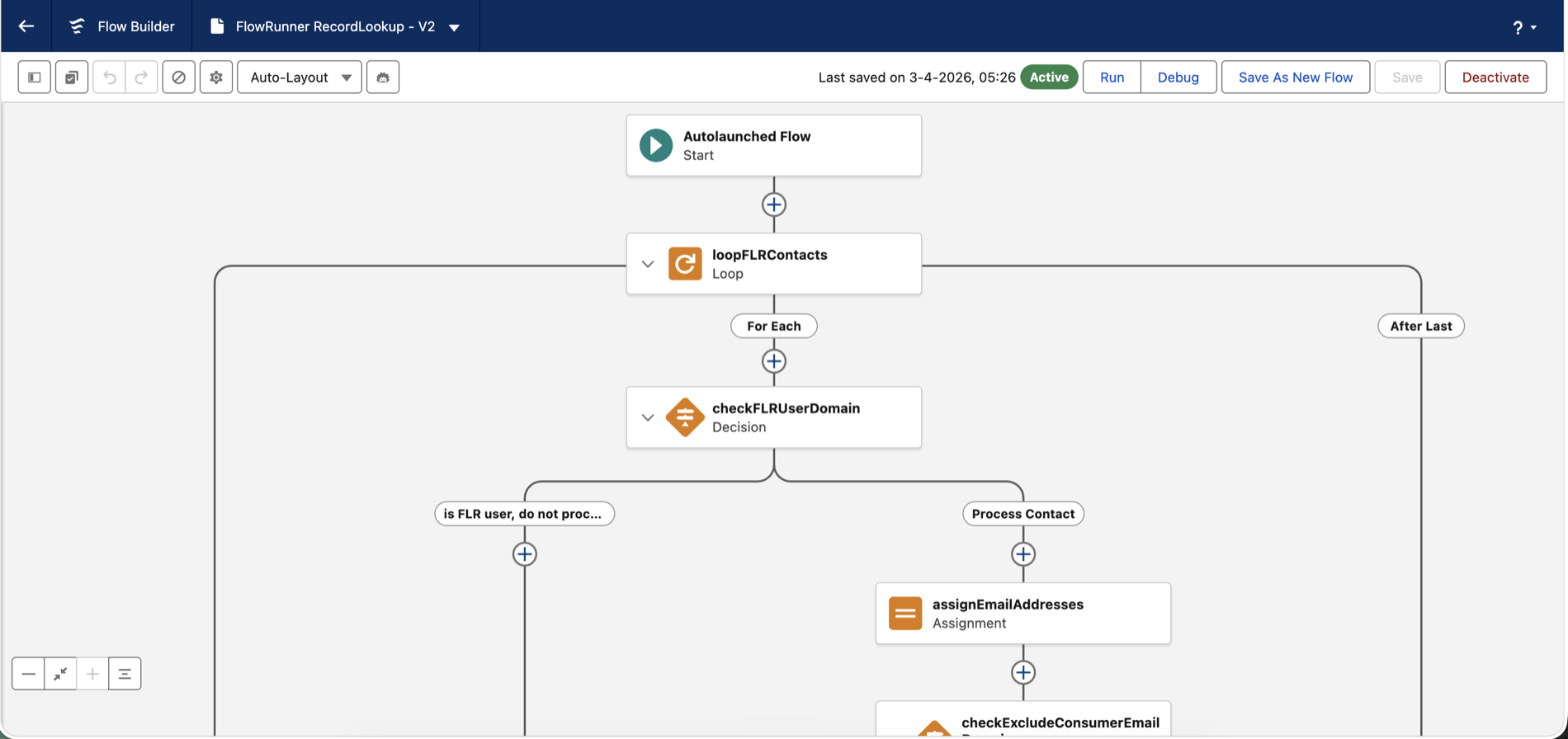The width and height of the screenshot is (1568, 739).
Task: Click the 'Last saved on 3-4-2026, 05:26' text
Action: [x=917, y=78]
